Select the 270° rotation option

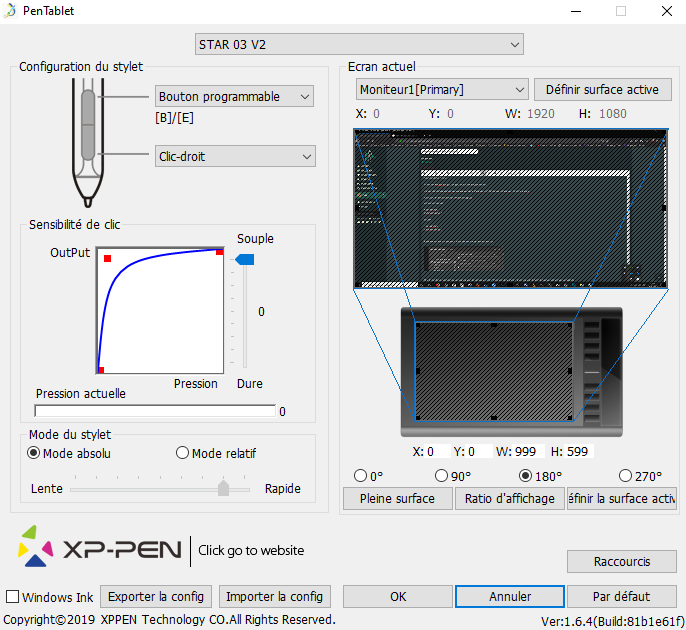[x=626, y=476]
